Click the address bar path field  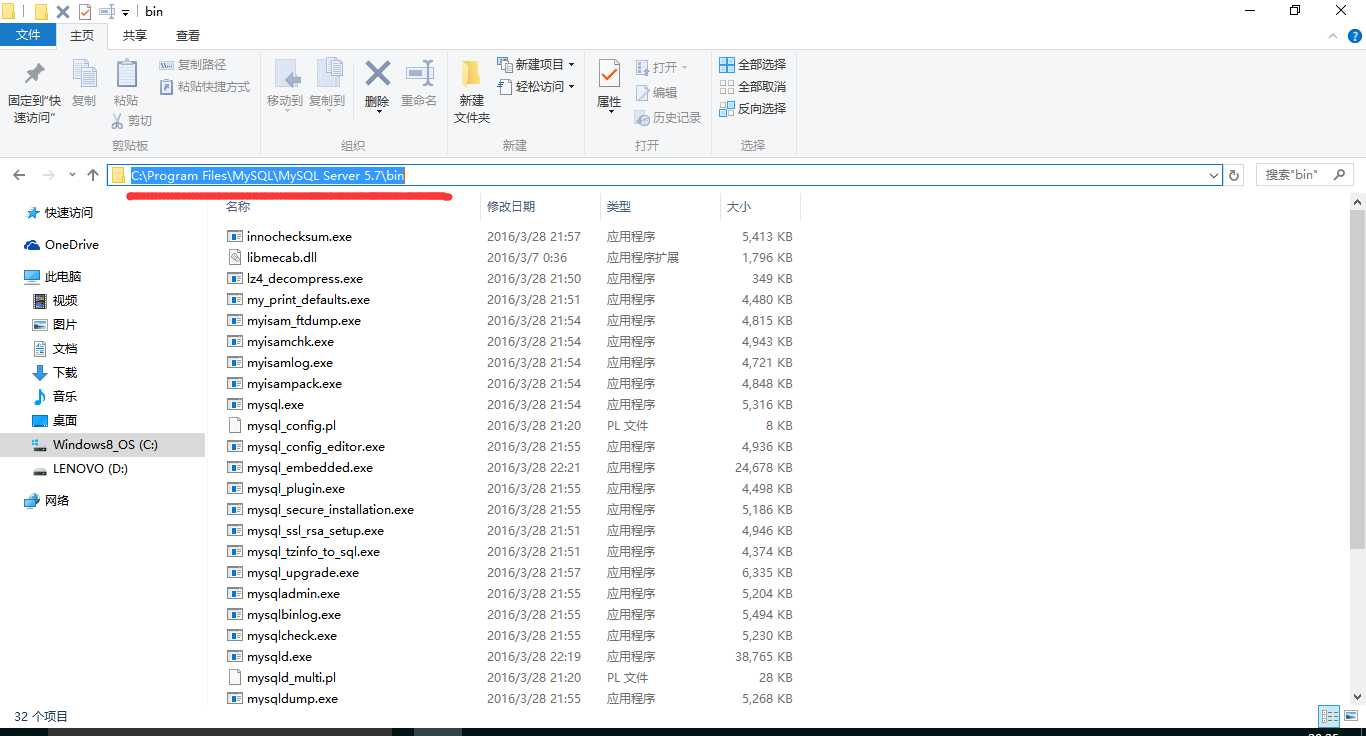(x=664, y=175)
